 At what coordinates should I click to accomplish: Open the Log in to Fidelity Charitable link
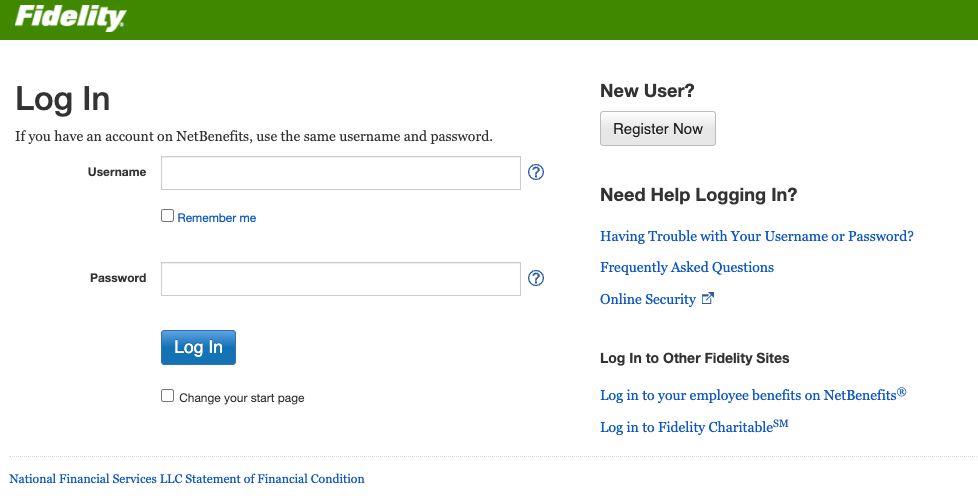694,427
